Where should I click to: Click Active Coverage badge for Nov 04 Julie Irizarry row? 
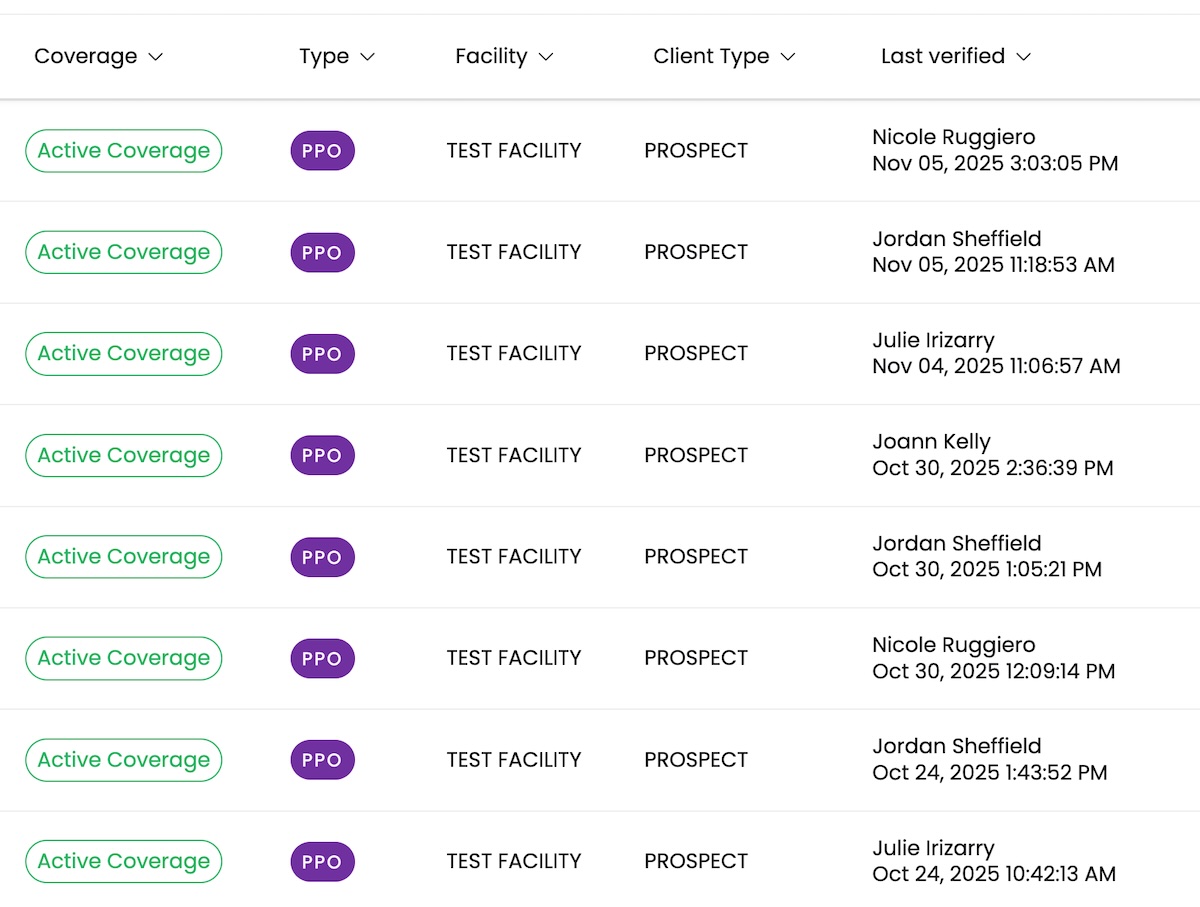pos(123,354)
